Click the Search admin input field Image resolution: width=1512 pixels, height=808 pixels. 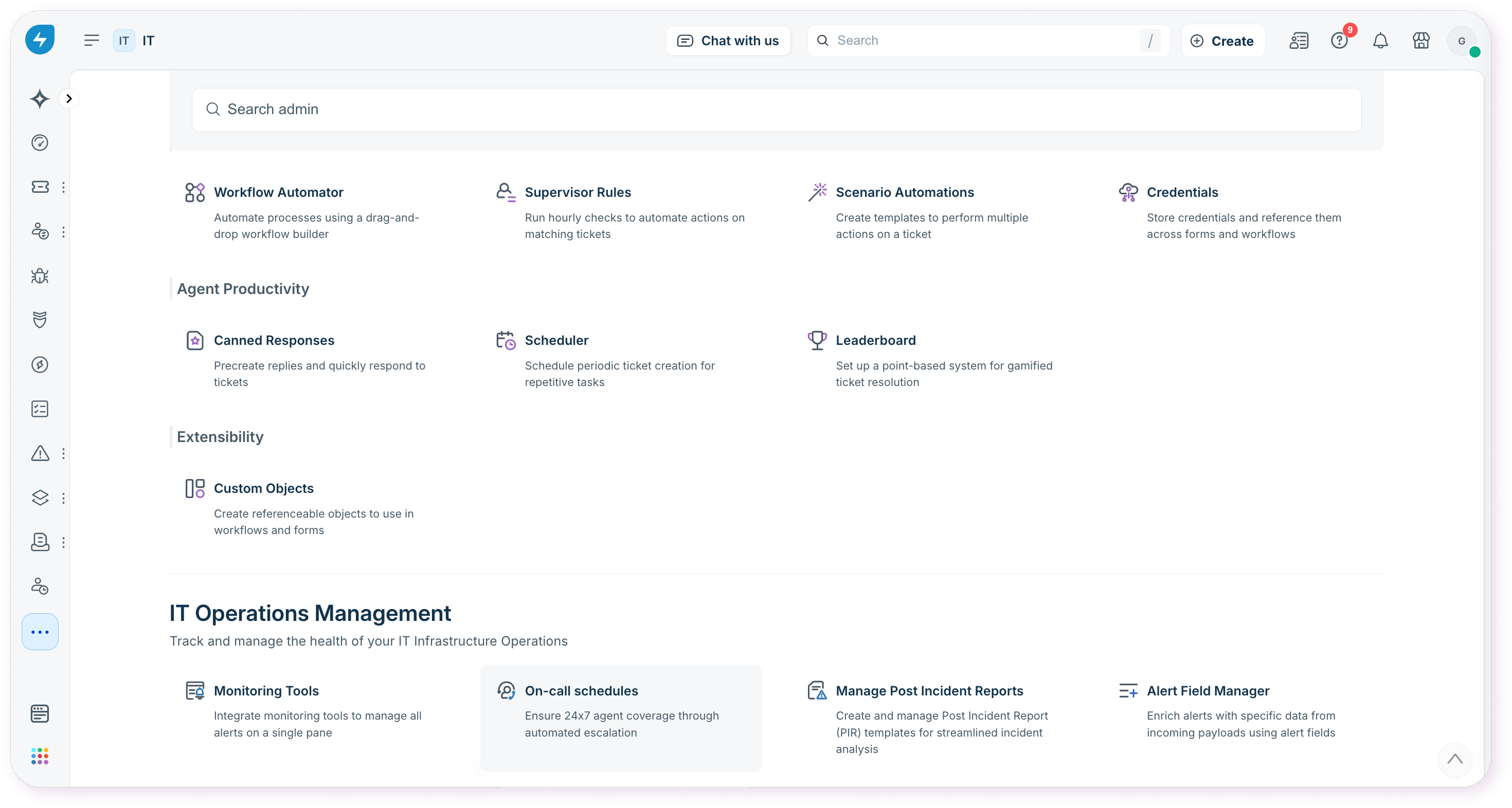776,109
